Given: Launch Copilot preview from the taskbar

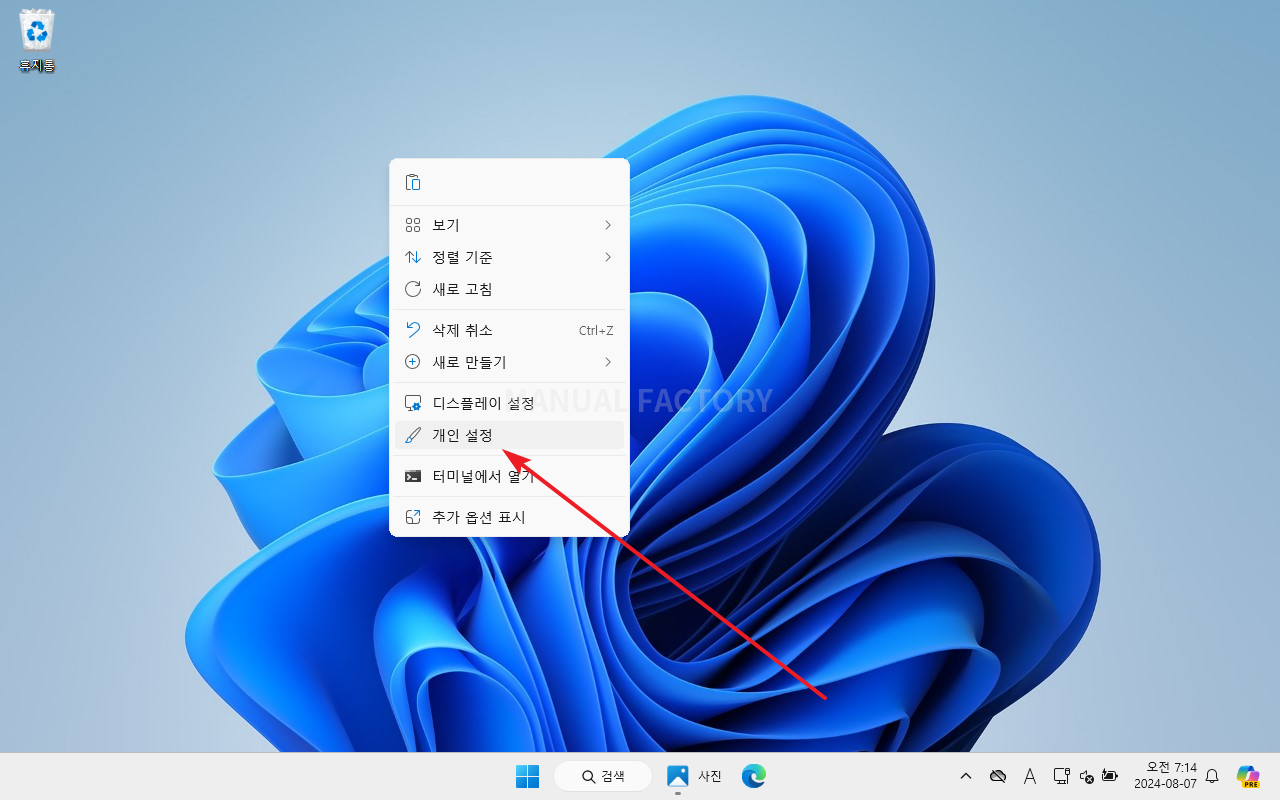Looking at the screenshot, I should point(1248,776).
